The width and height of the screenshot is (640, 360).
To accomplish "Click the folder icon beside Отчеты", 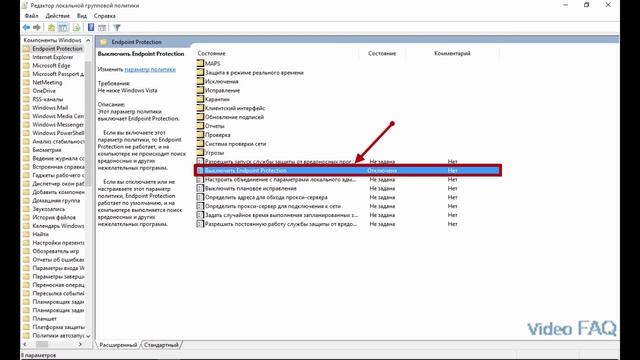I will (x=200, y=126).
